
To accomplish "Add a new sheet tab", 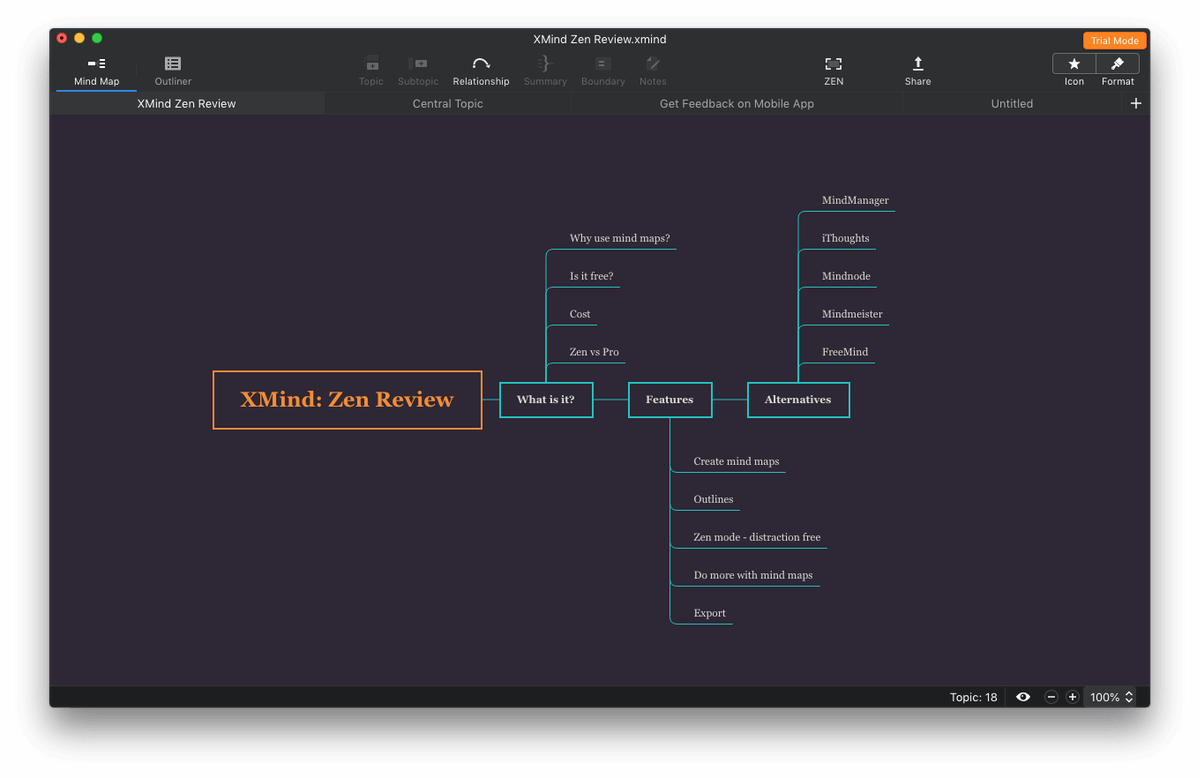I will 1135,103.
